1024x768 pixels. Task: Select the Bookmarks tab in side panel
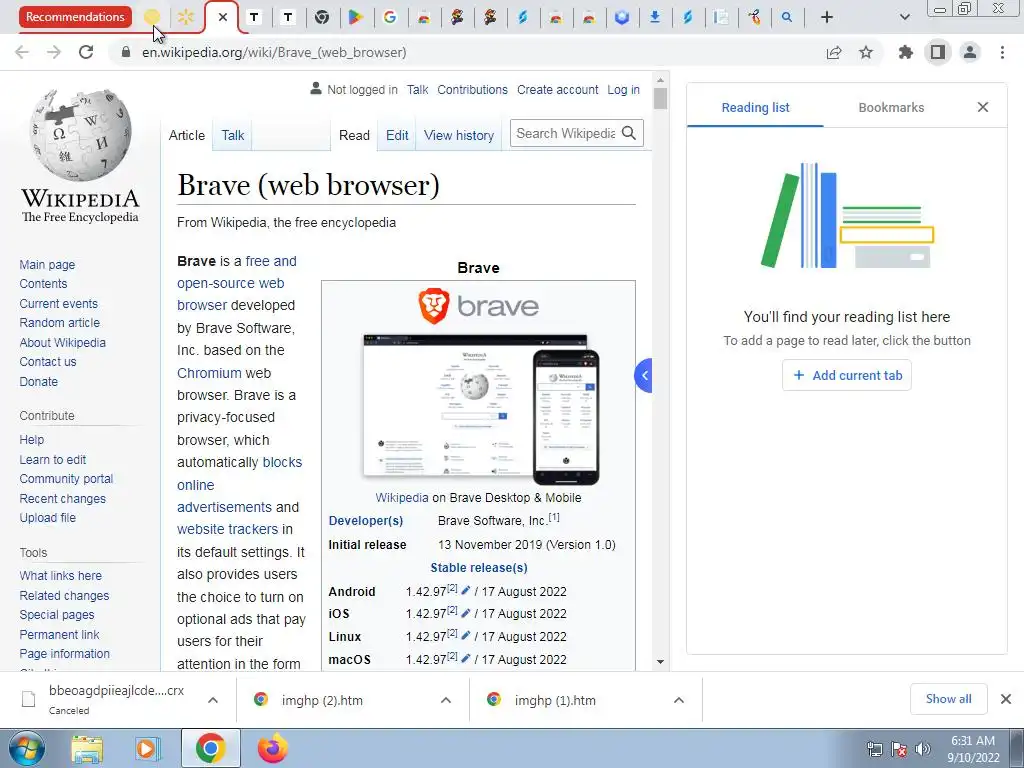[891, 107]
